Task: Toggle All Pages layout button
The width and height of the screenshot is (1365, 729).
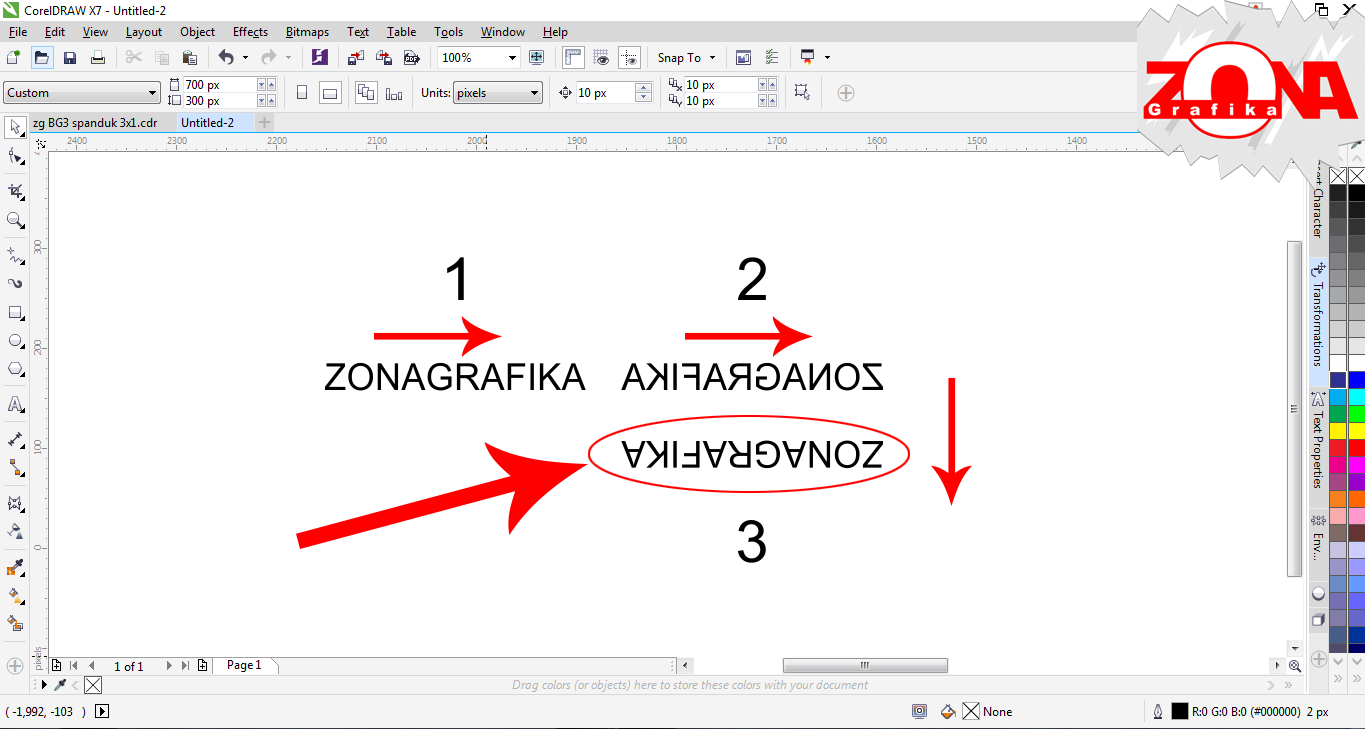Action: [366, 93]
